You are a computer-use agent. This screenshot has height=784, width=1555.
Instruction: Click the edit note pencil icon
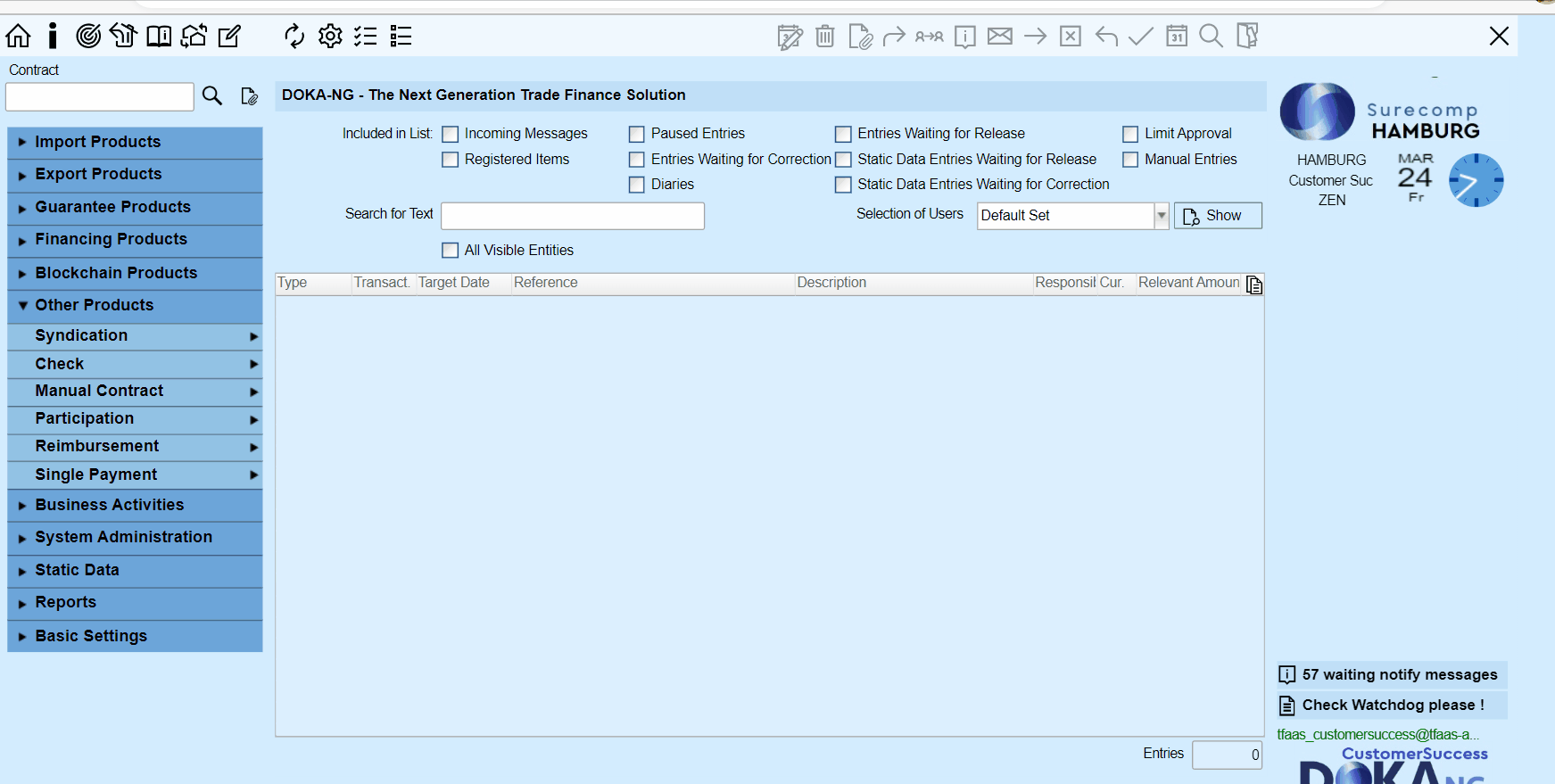tap(229, 36)
